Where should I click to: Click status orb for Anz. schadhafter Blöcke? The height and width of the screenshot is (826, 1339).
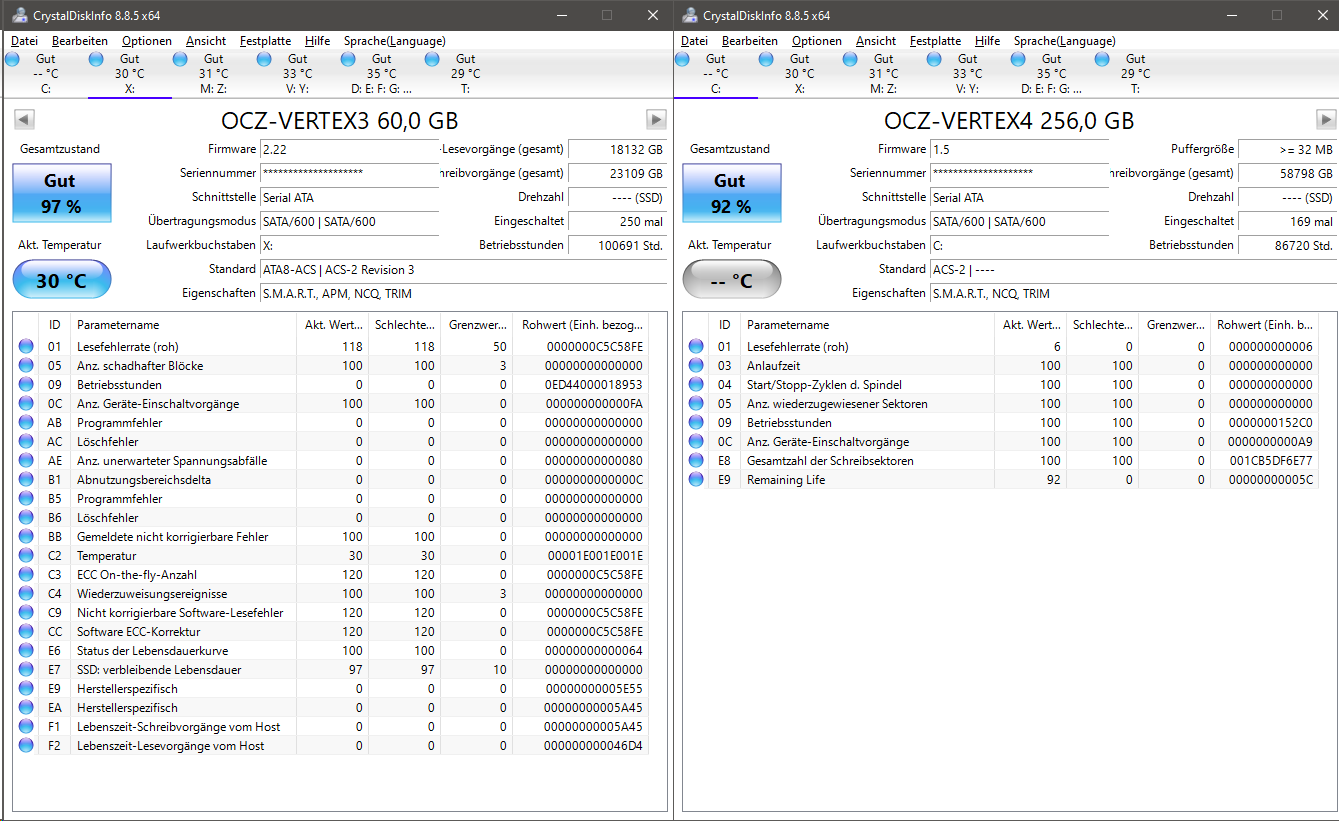coord(26,366)
